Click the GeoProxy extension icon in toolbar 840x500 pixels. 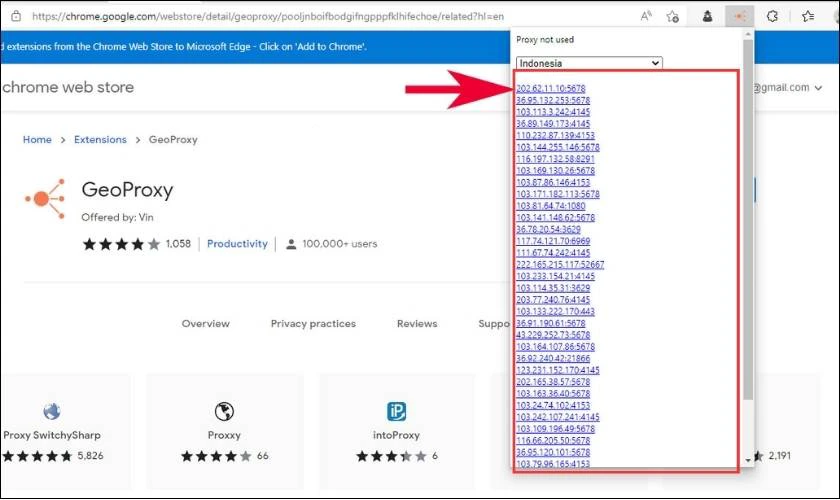[739, 17]
